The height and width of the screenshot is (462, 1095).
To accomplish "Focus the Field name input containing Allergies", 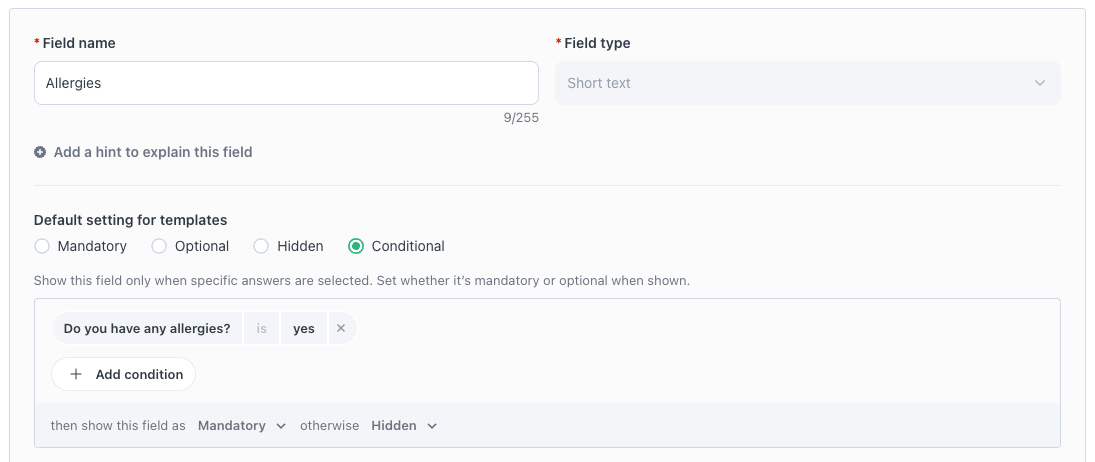I will pos(286,83).
